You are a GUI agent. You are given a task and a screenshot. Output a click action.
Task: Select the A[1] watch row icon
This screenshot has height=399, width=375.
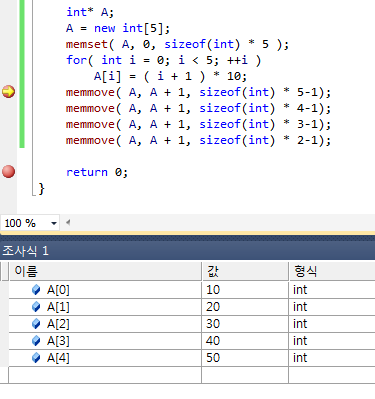(x=36, y=307)
